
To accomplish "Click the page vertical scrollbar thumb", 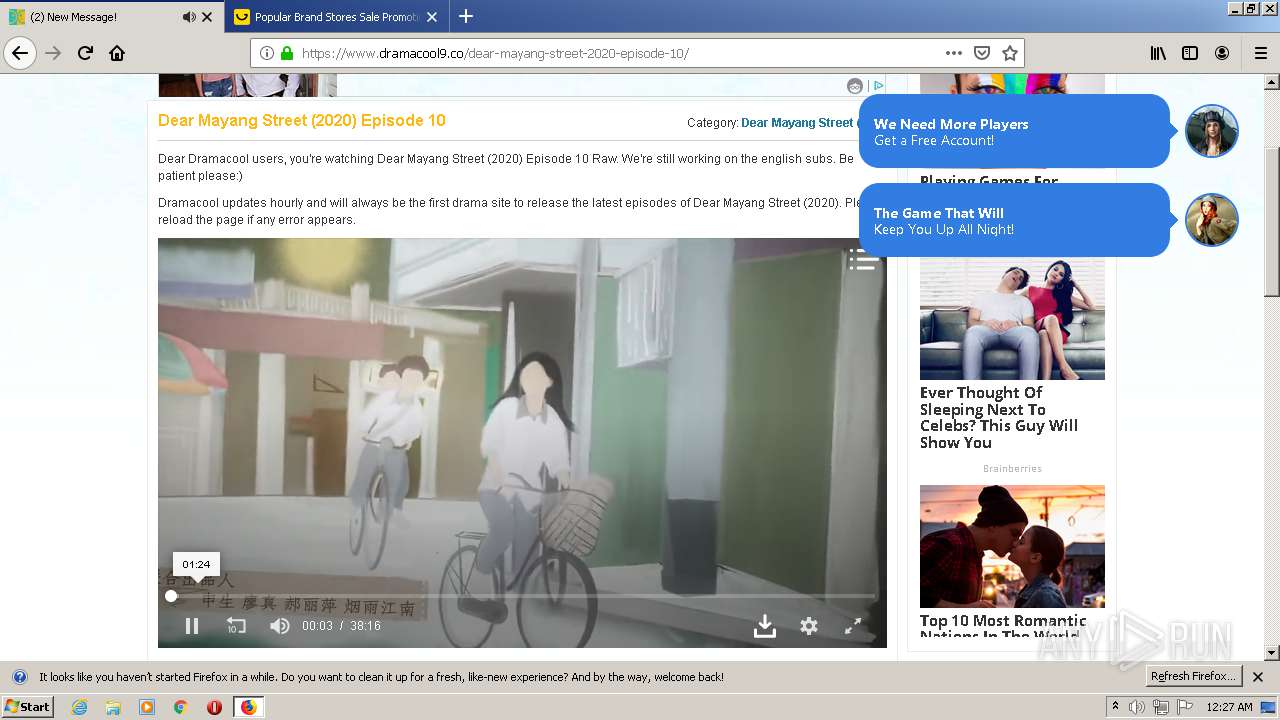I will pyautogui.click(x=1272, y=220).
